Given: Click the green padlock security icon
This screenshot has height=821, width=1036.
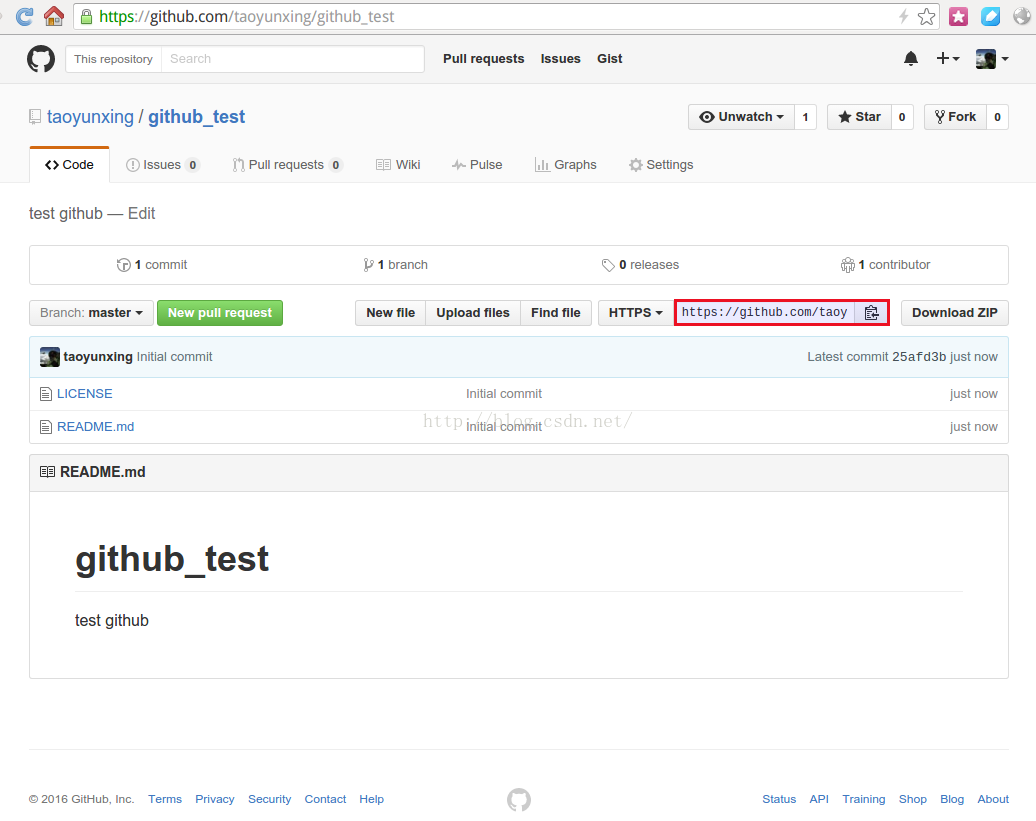Looking at the screenshot, I should [87, 17].
